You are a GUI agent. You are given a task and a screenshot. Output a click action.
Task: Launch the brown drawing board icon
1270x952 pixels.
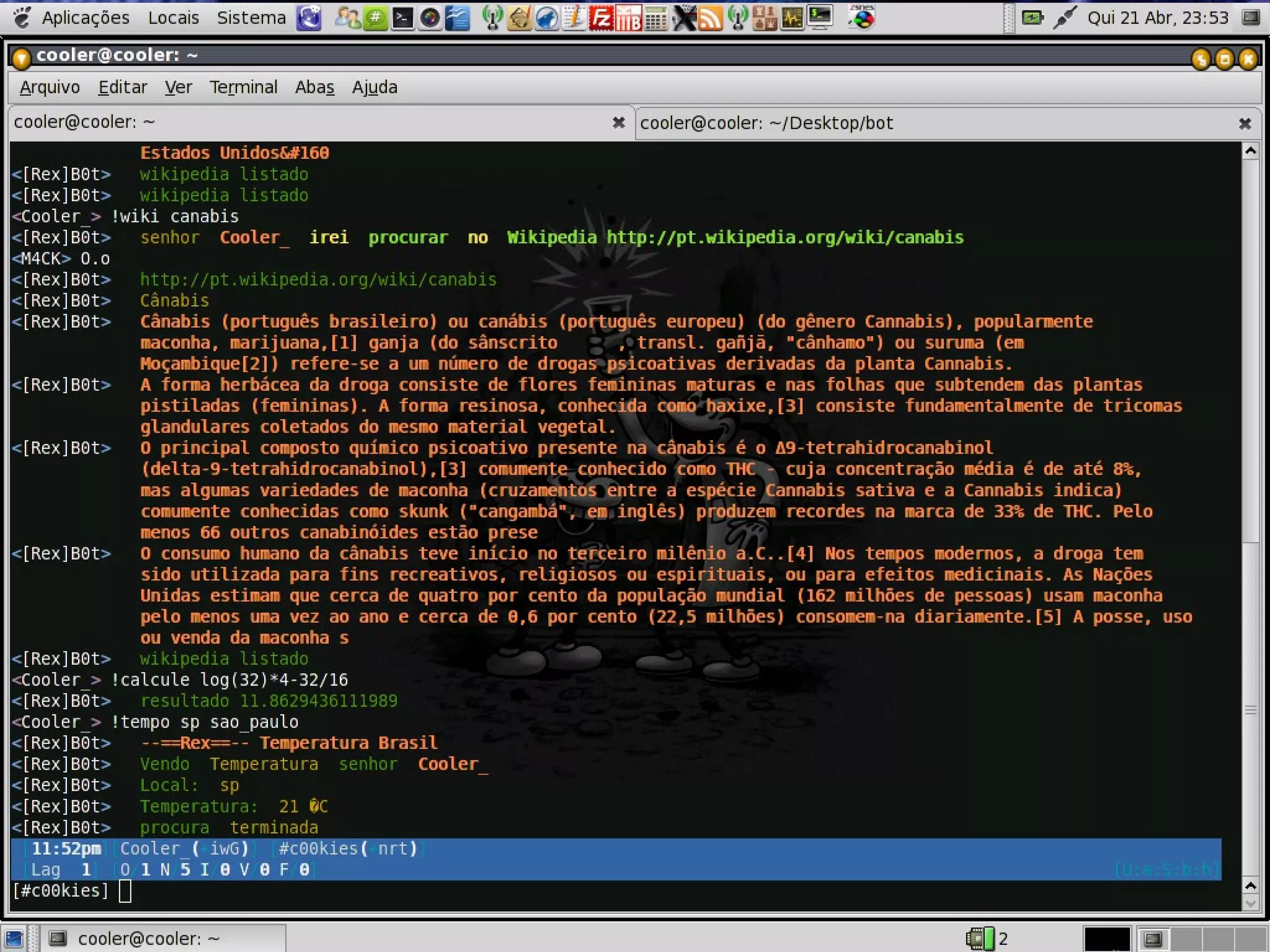[519, 17]
